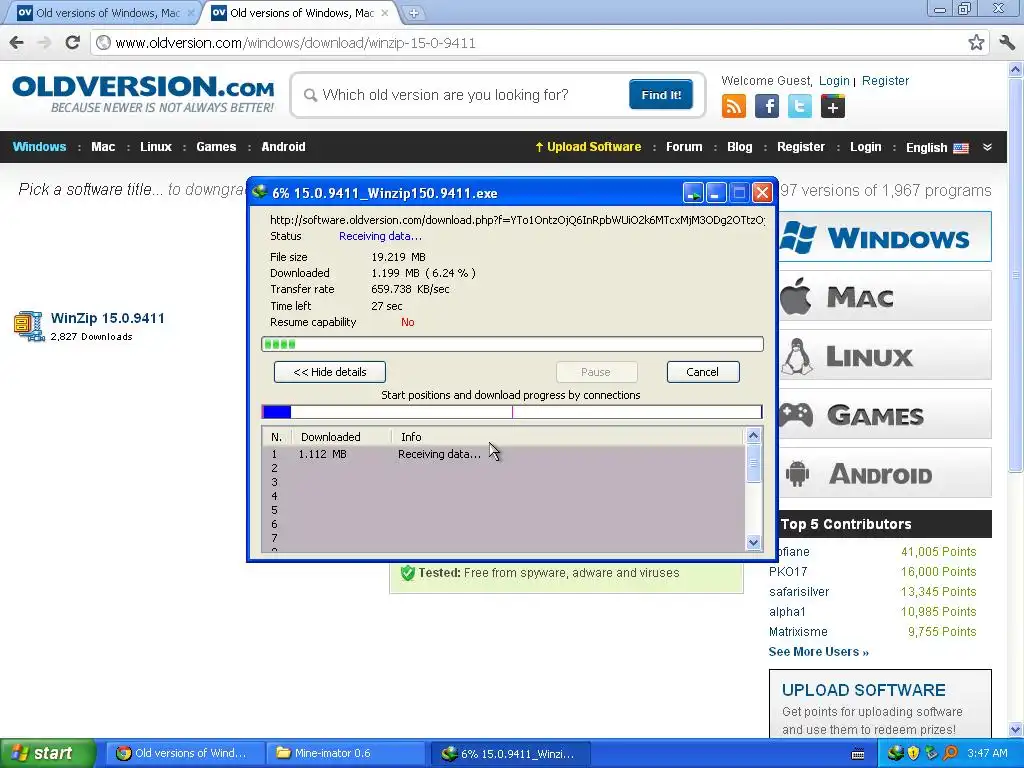The image size is (1024, 768).
Task: Click Upload Software in the nav bar
Action: tap(588, 147)
